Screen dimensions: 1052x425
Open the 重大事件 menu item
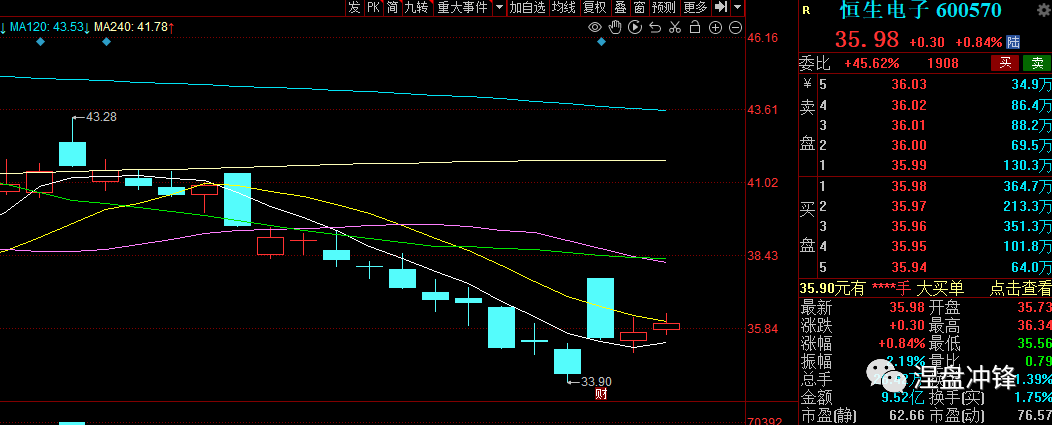pos(462,7)
